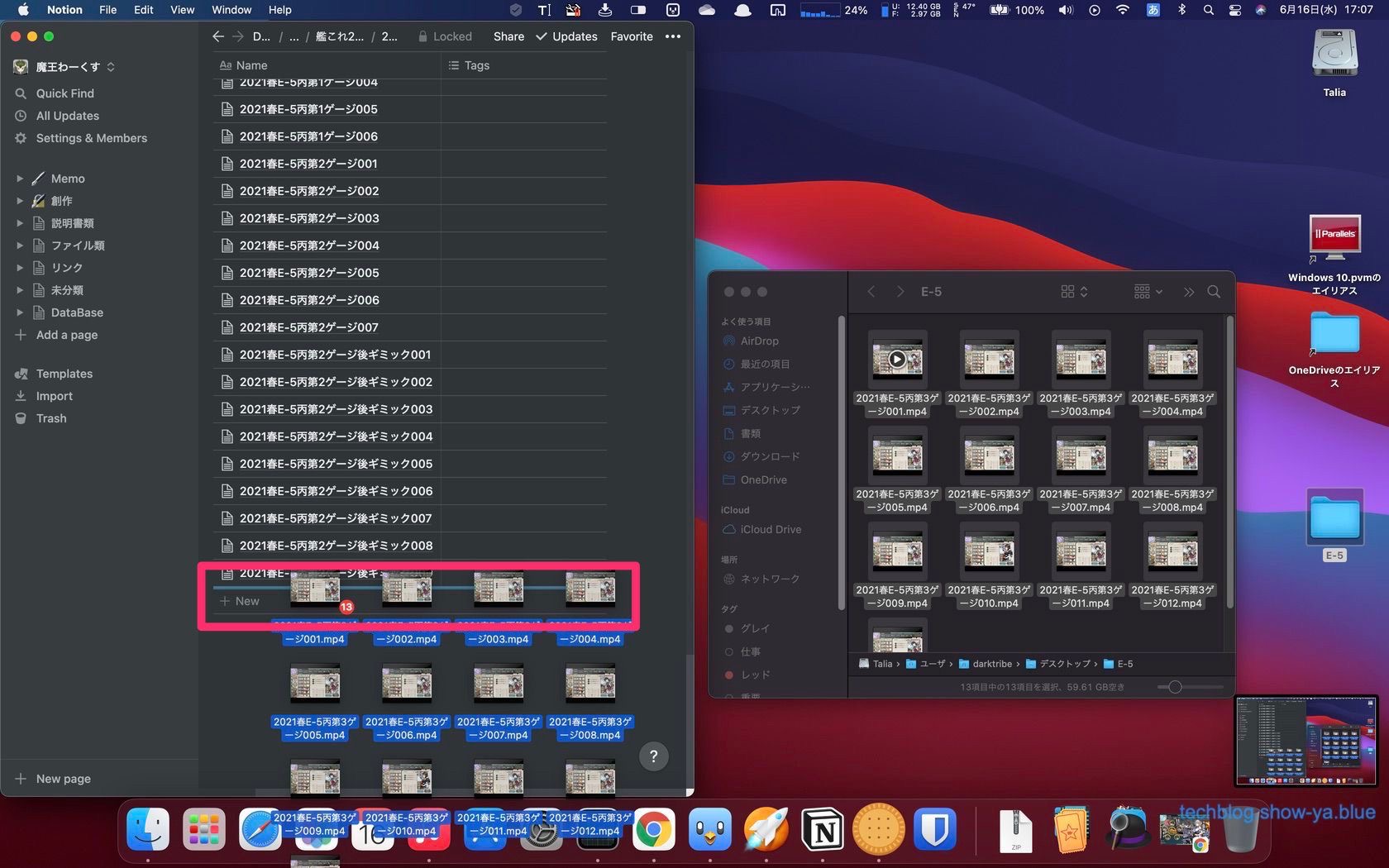Click the Finder search magnifier icon
This screenshot has width=1389, height=868.
pos(1214,292)
